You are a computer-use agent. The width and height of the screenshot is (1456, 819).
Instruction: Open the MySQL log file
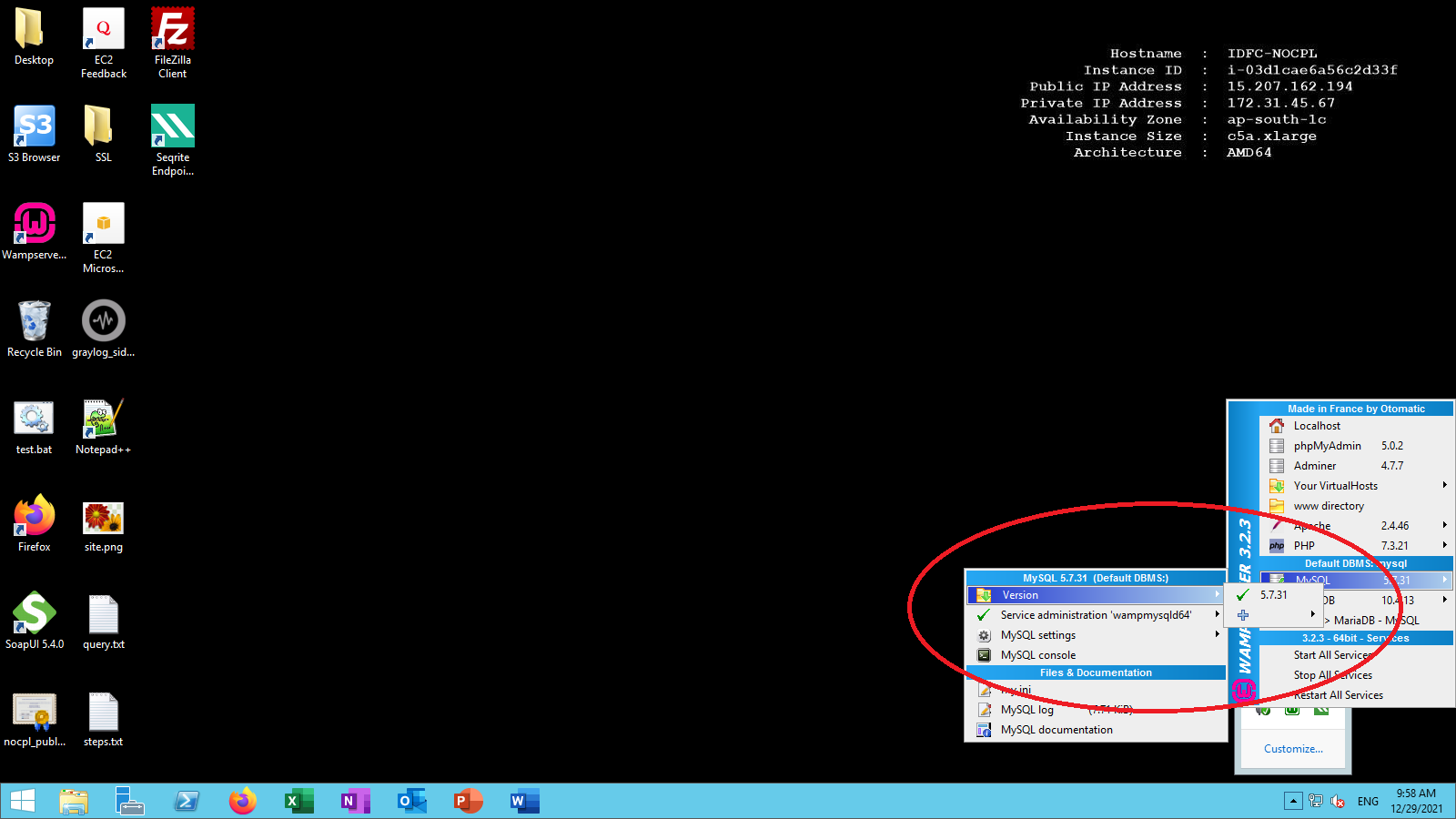click(1096, 710)
